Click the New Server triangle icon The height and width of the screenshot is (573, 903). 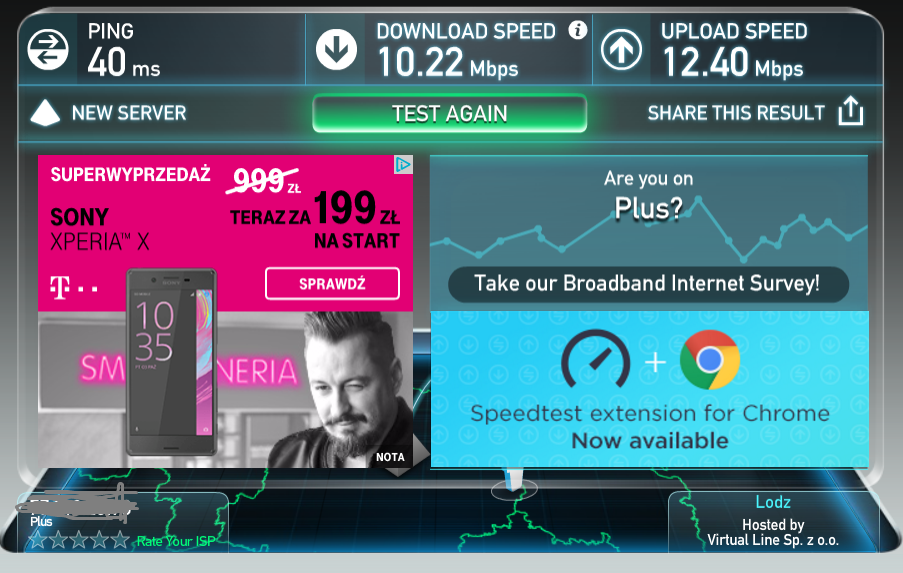coord(45,113)
